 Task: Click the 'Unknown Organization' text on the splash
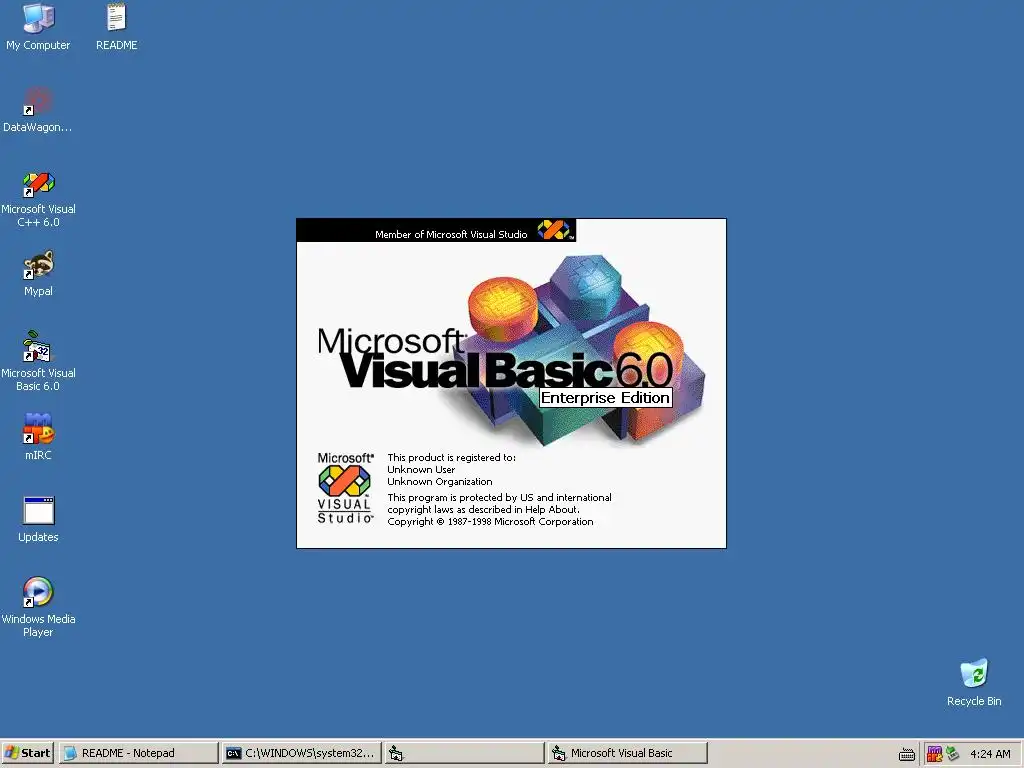(x=440, y=482)
